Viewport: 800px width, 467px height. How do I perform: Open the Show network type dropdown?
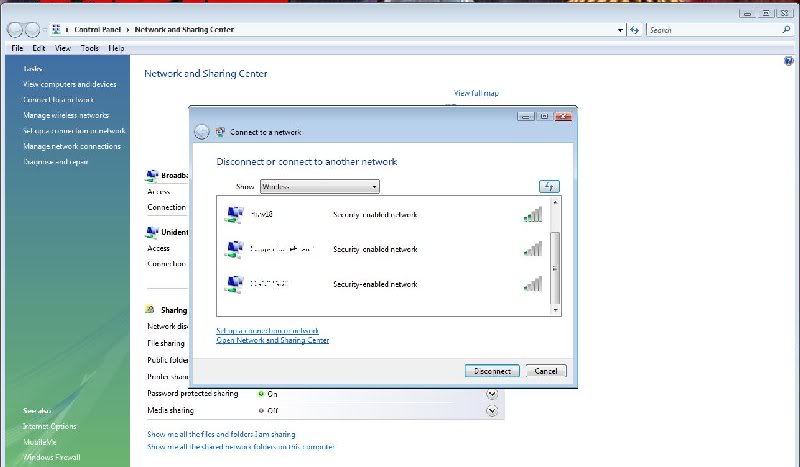point(319,186)
